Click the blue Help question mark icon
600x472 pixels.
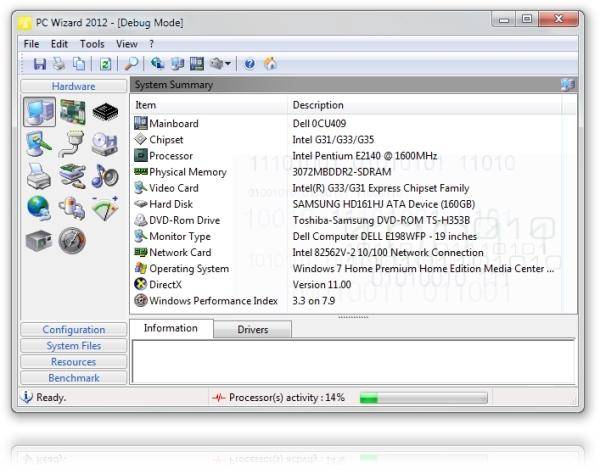249,64
